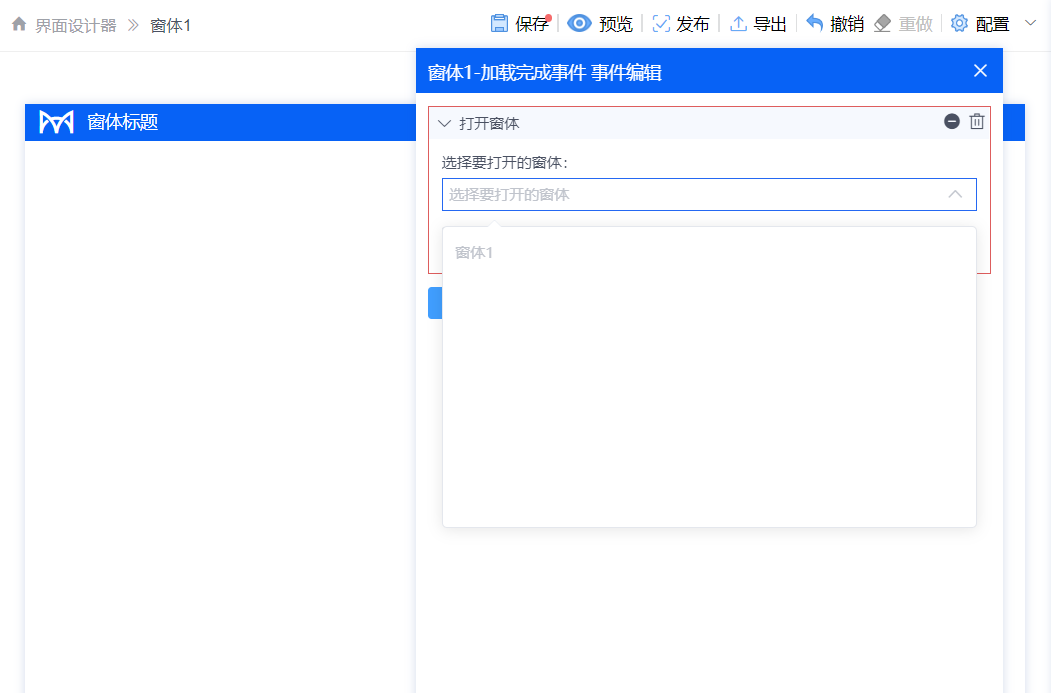Open 配置 via the gear icon
This screenshot has width=1051, height=693.
tap(961, 23)
